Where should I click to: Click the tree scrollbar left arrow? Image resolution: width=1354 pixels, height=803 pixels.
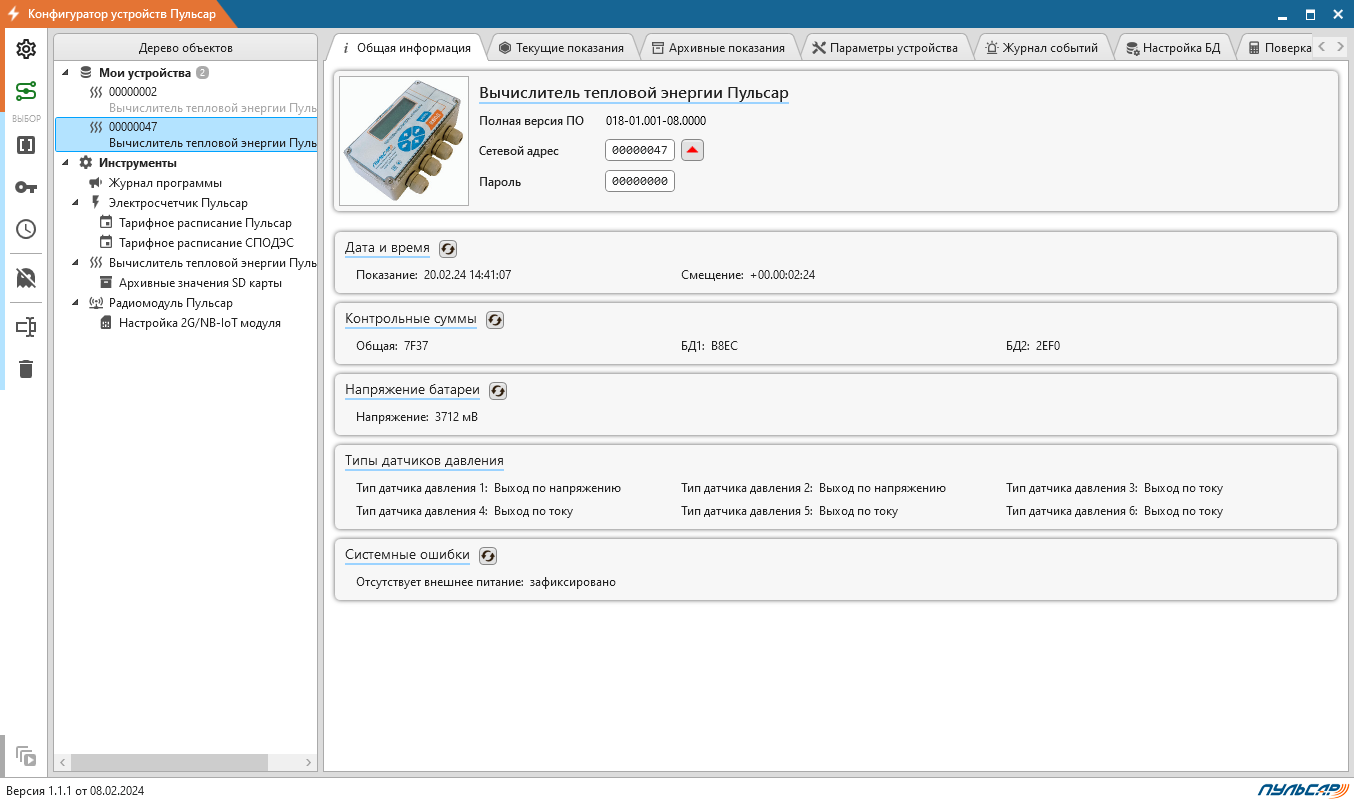point(62,762)
